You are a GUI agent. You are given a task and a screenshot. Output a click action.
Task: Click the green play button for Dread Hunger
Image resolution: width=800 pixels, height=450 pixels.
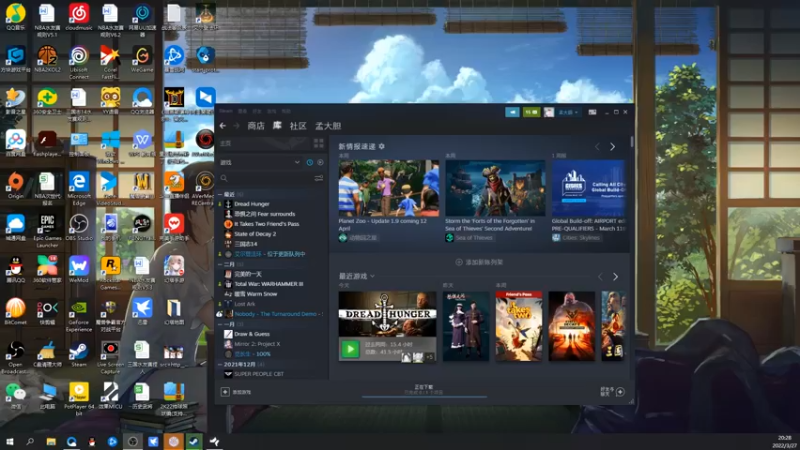tap(350, 349)
